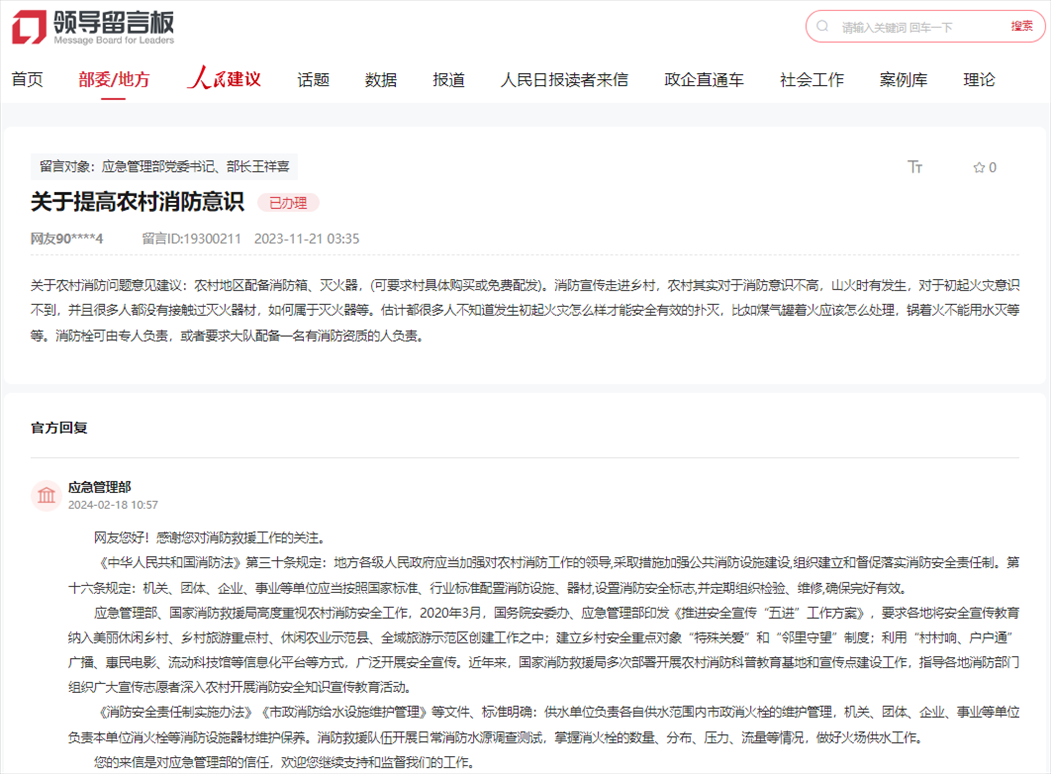Open the 话题 navigation item

[312, 79]
